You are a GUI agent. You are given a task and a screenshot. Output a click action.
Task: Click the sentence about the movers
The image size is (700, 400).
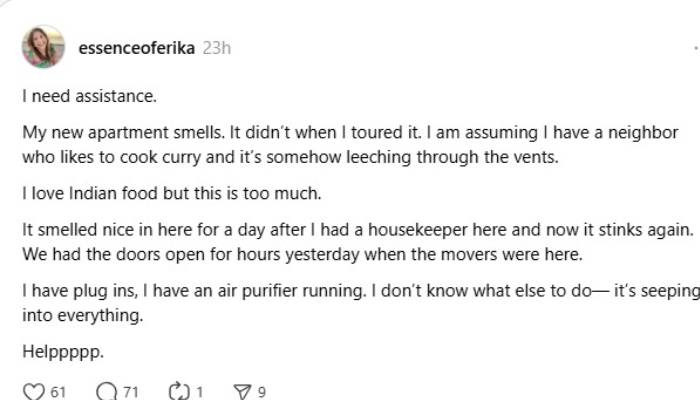tap(300, 254)
